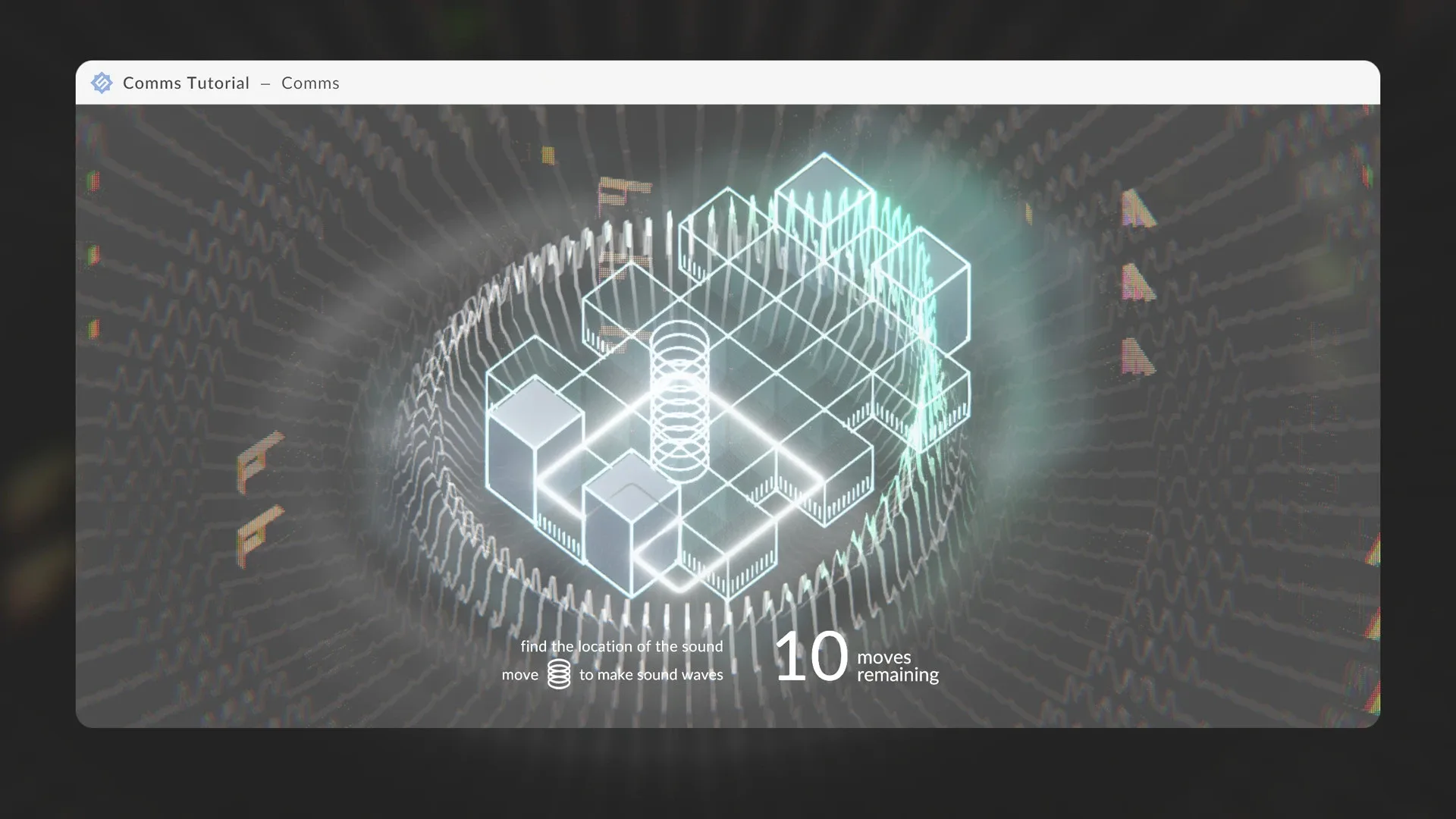Click the Comms app logo icon

point(102,83)
